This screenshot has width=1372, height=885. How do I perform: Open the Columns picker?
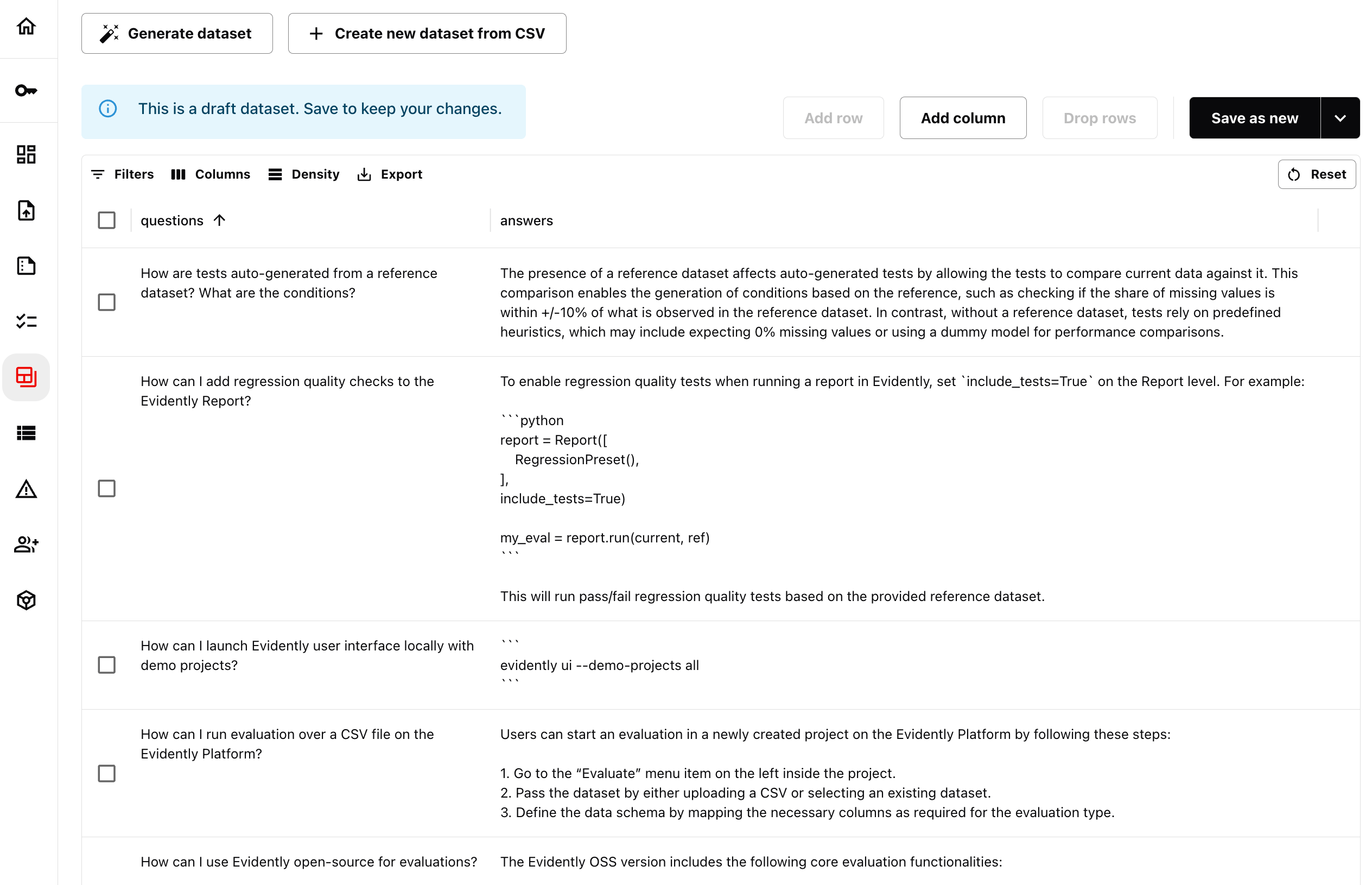pos(211,174)
